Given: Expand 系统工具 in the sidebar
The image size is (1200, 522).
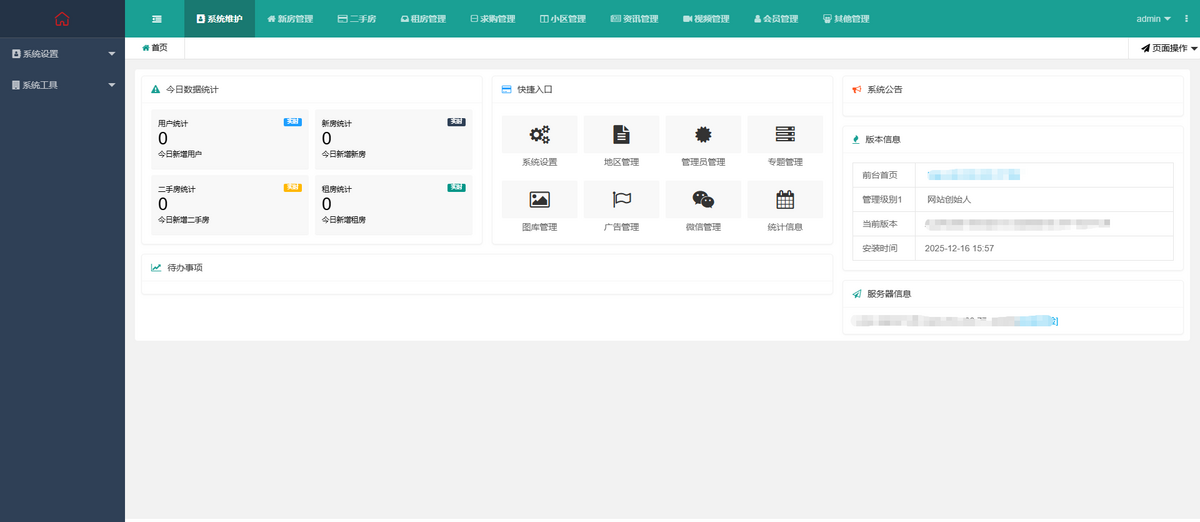Looking at the screenshot, I should [x=62, y=85].
